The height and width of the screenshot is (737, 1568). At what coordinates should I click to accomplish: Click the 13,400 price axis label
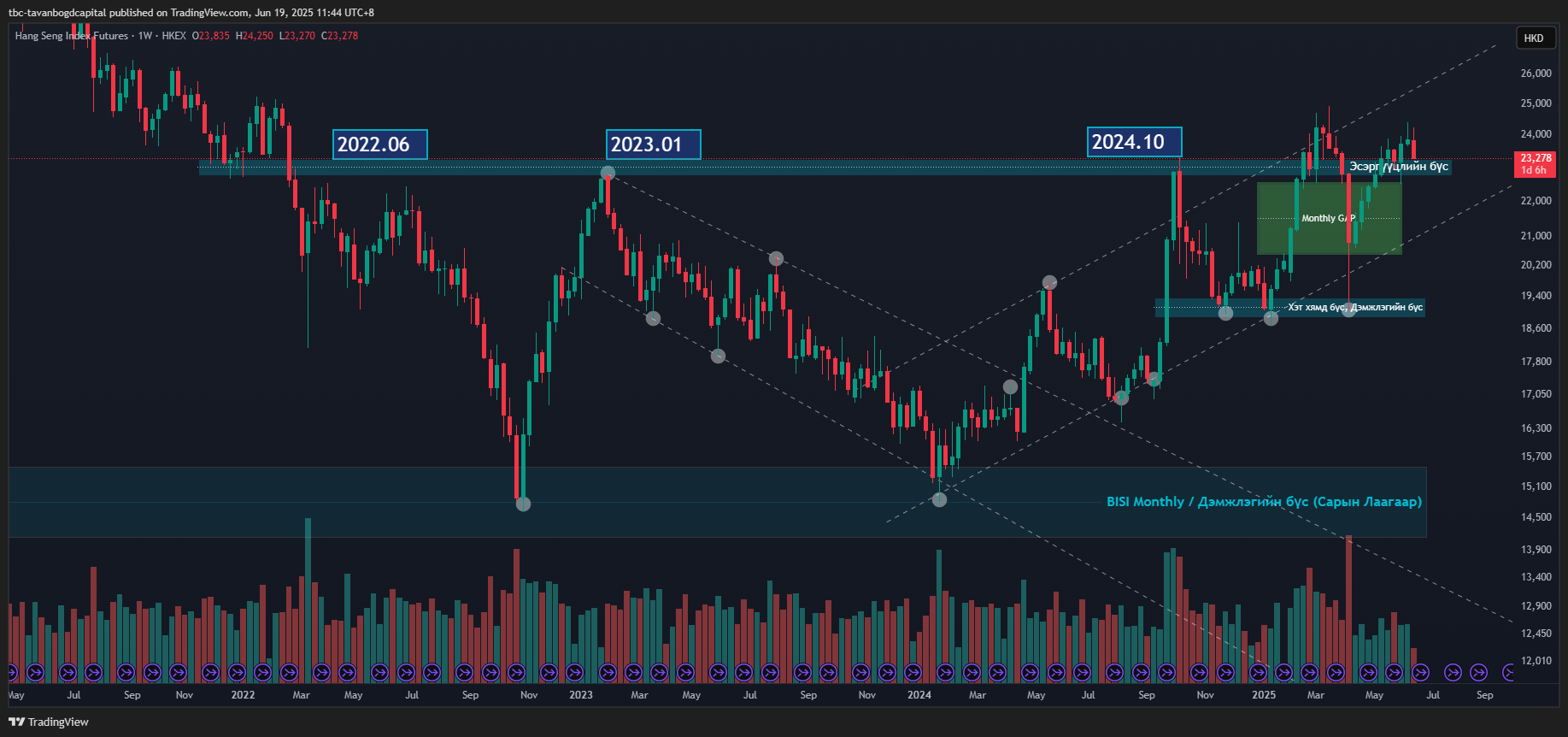click(1536, 577)
